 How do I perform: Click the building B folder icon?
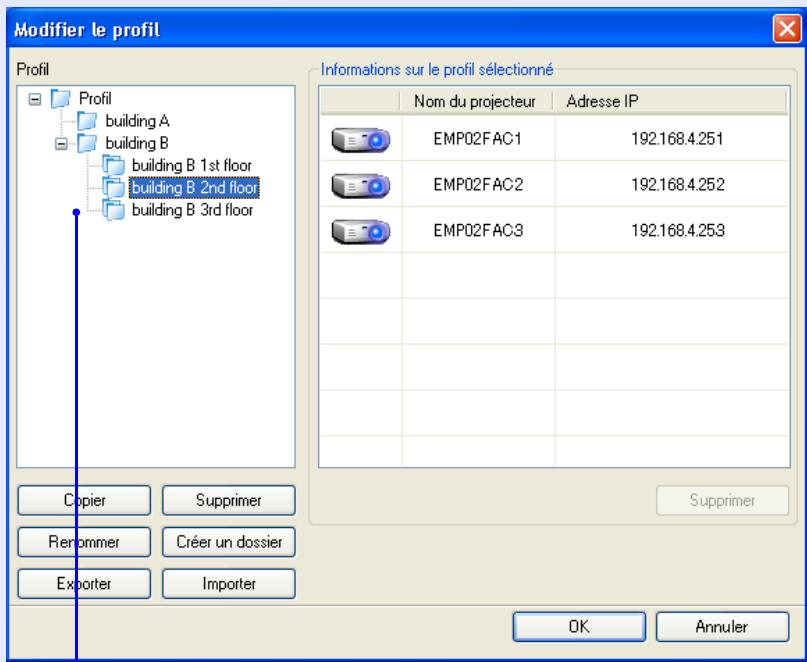(87, 143)
